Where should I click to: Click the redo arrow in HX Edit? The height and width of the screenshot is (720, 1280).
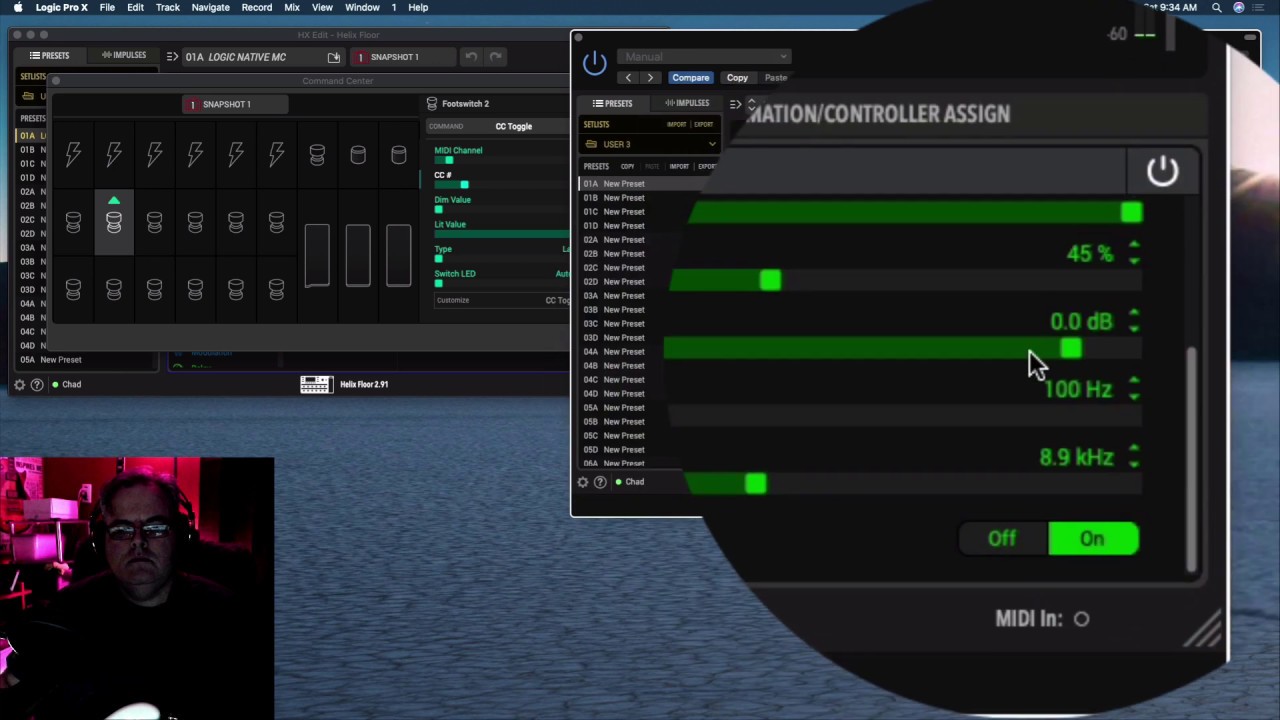[495, 57]
